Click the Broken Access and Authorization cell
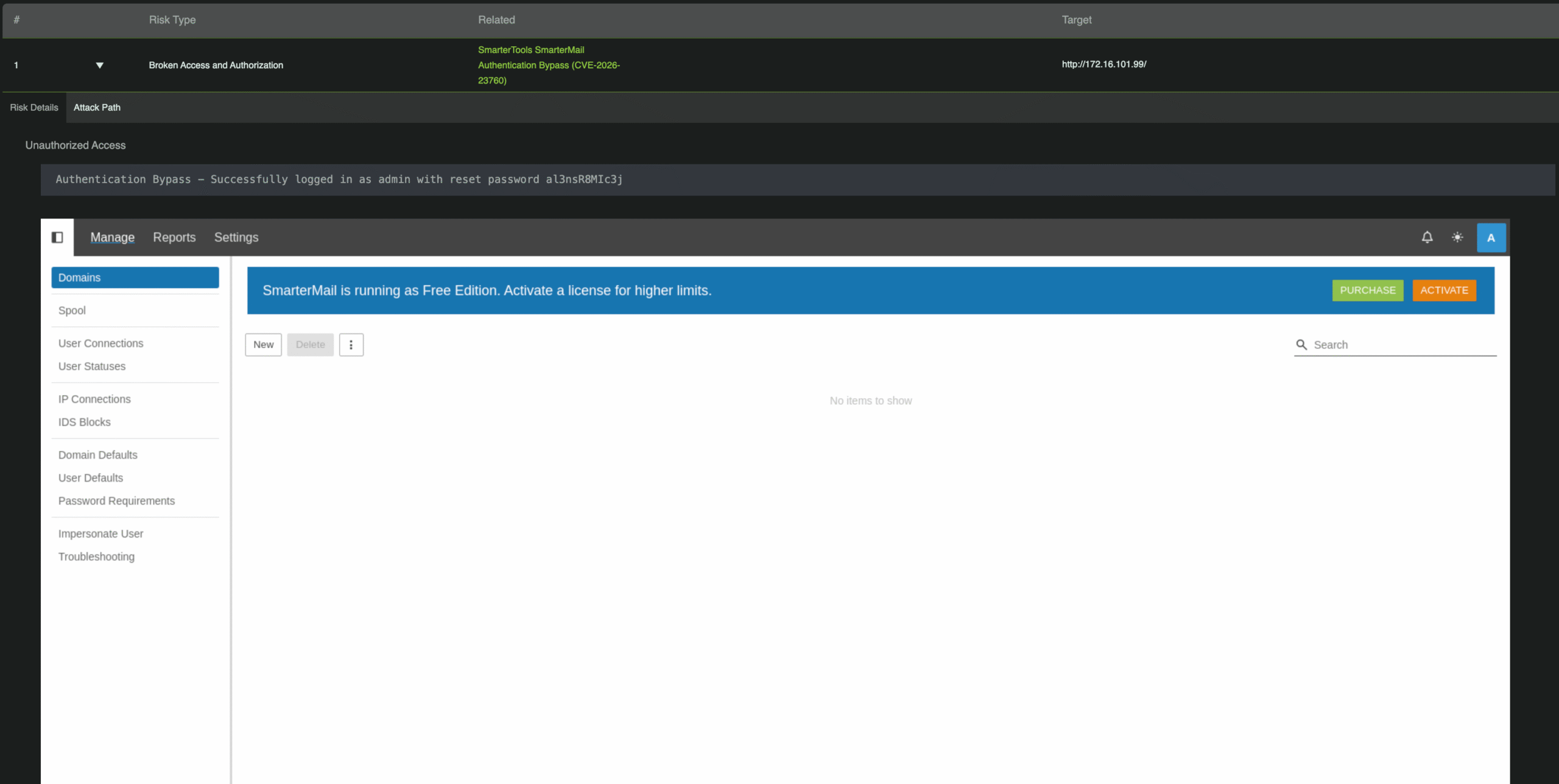This screenshot has width=1559, height=784. [x=216, y=65]
